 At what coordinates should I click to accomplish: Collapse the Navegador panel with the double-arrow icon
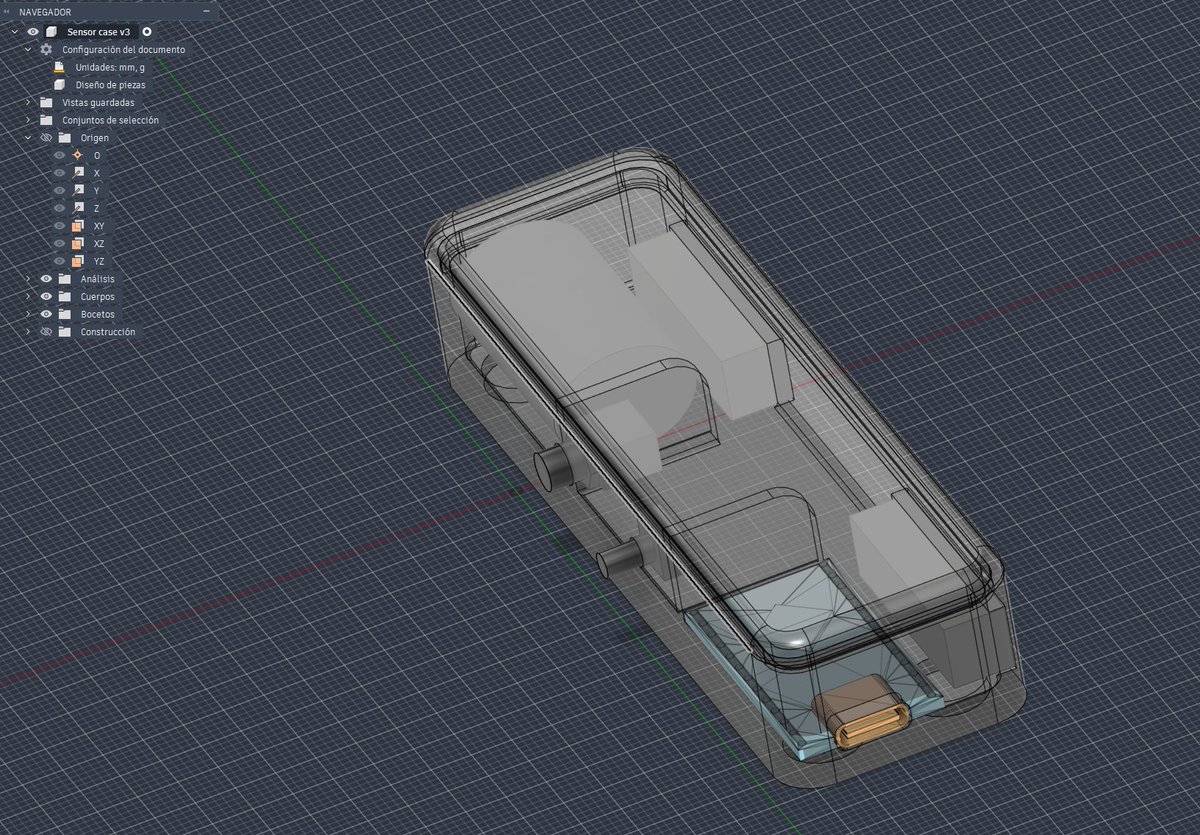click(6, 12)
